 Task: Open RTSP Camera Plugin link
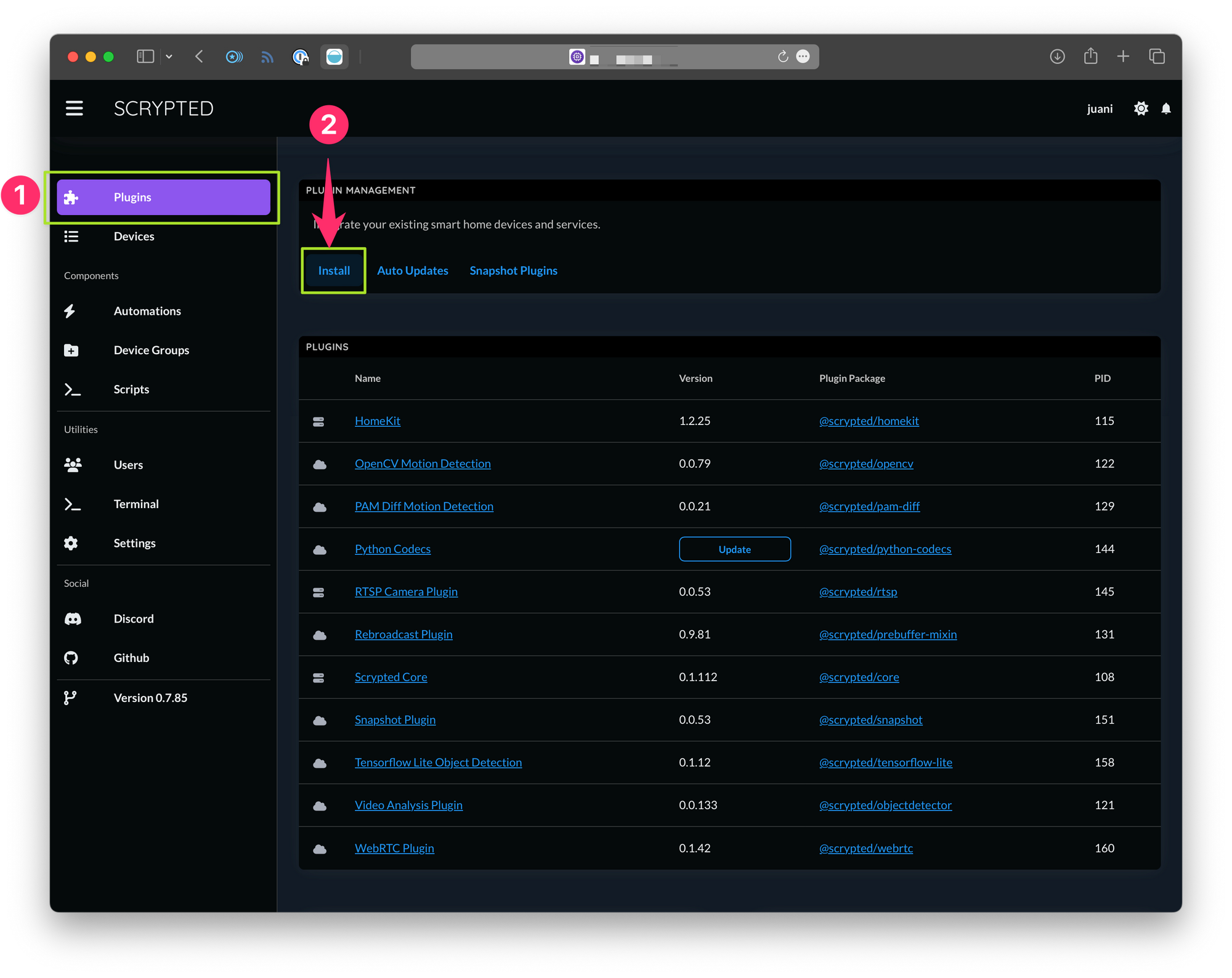pyautogui.click(x=406, y=592)
